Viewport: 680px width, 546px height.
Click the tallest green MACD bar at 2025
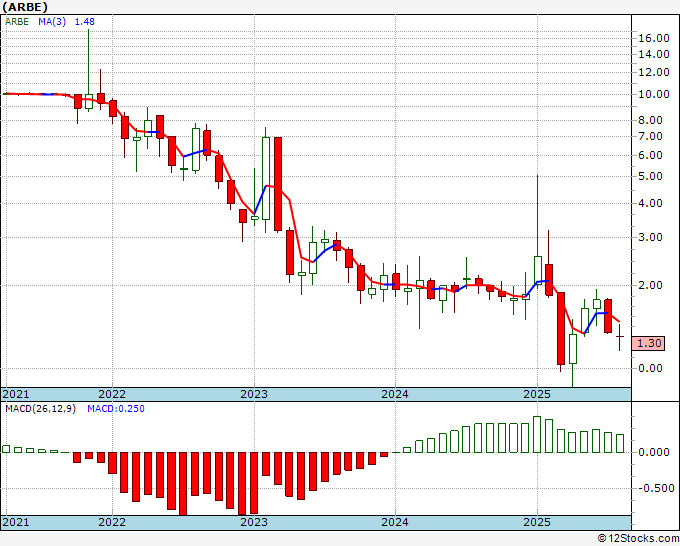pos(537,435)
